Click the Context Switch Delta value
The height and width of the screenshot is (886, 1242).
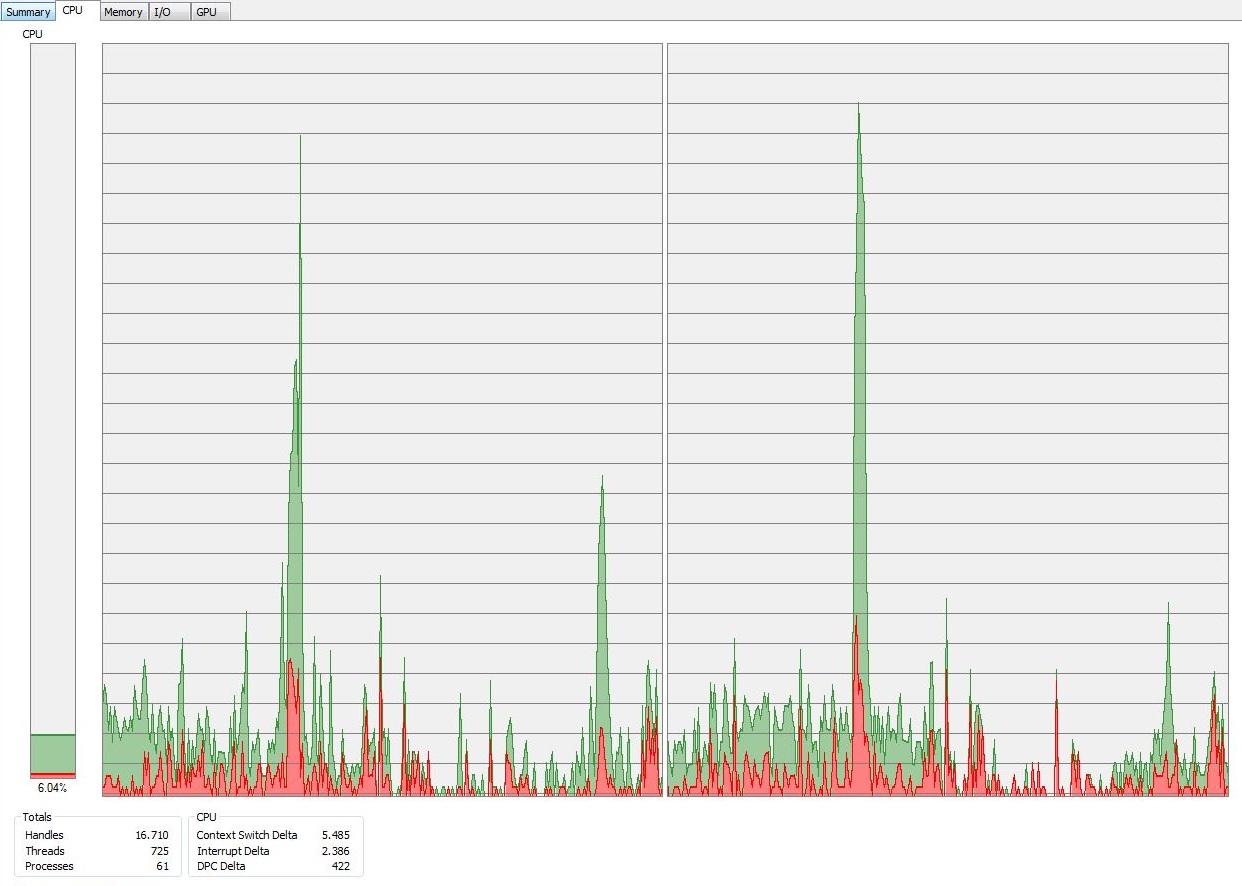(335, 835)
